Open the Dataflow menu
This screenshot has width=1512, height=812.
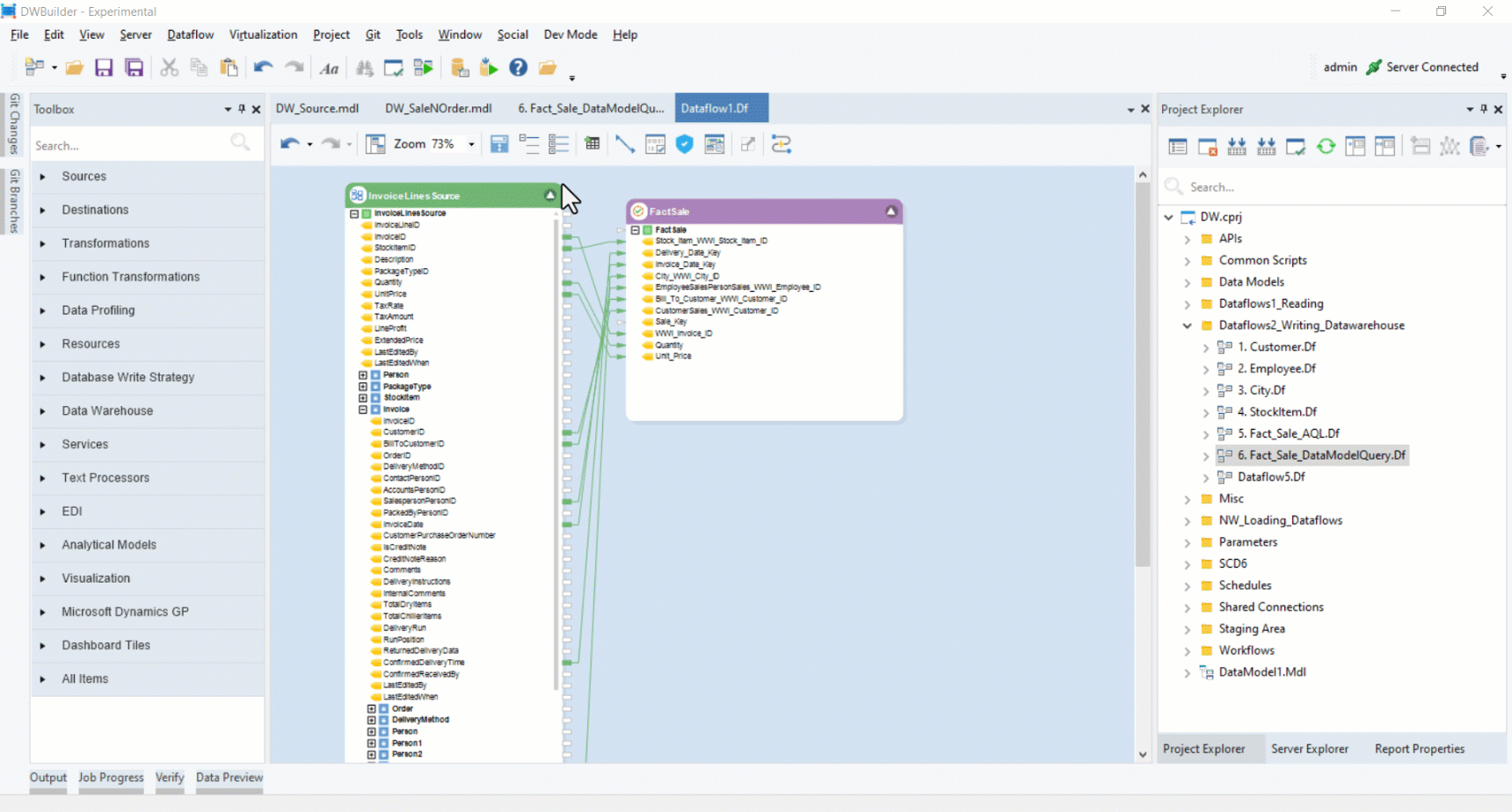pyautogui.click(x=190, y=34)
